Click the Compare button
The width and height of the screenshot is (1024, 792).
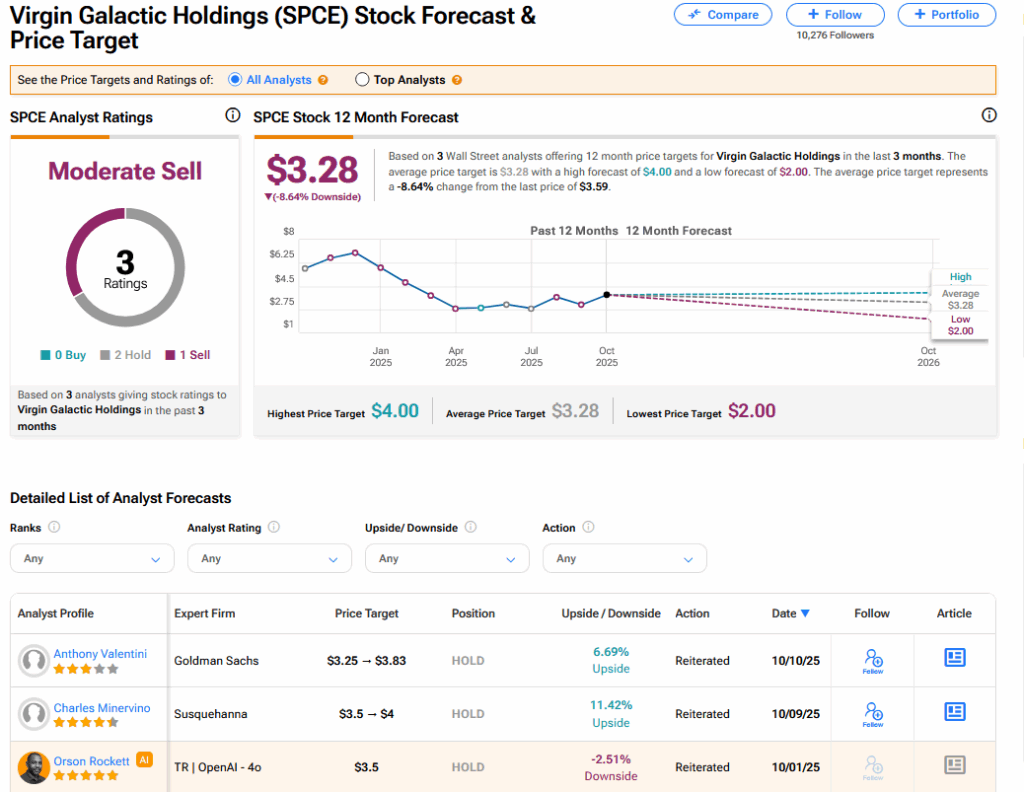(723, 15)
